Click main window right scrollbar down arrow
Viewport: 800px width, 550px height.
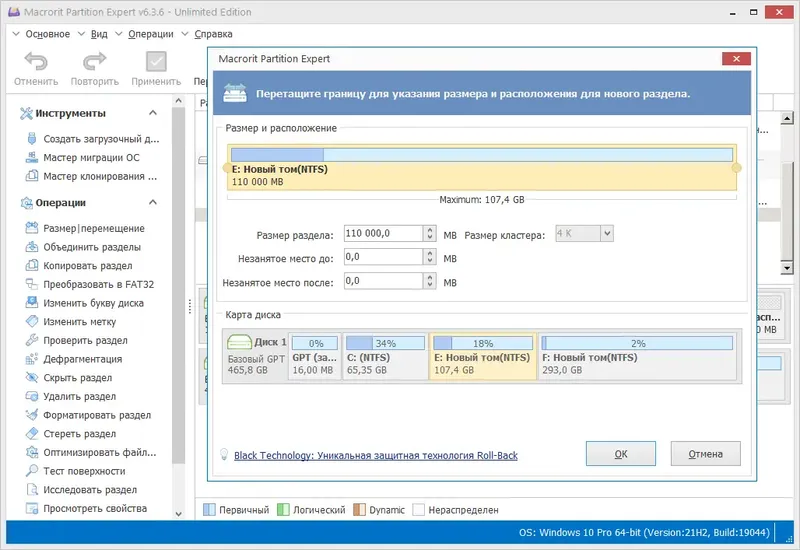pos(787,268)
